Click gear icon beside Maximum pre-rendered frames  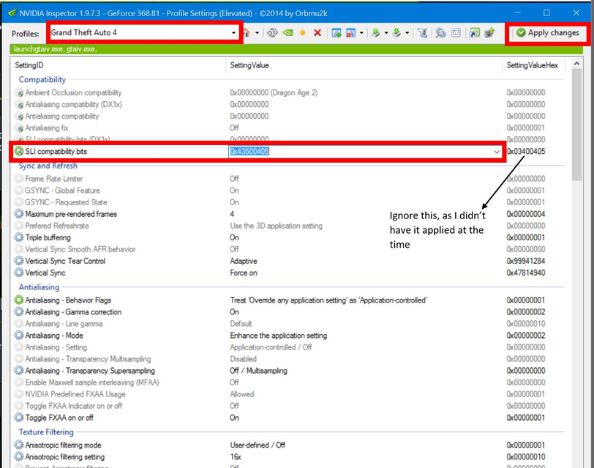tap(19, 214)
